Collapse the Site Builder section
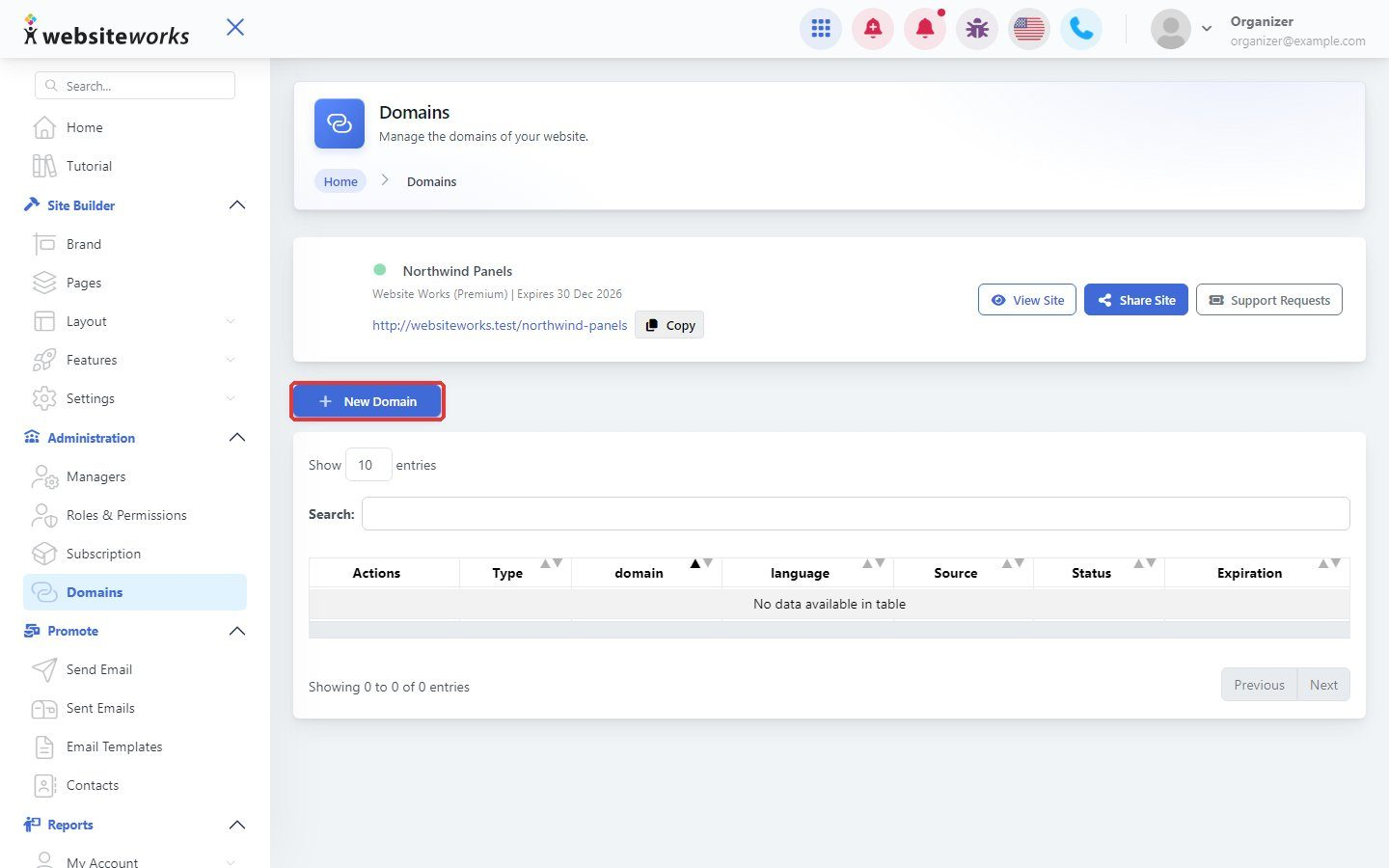 pyautogui.click(x=237, y=205)
